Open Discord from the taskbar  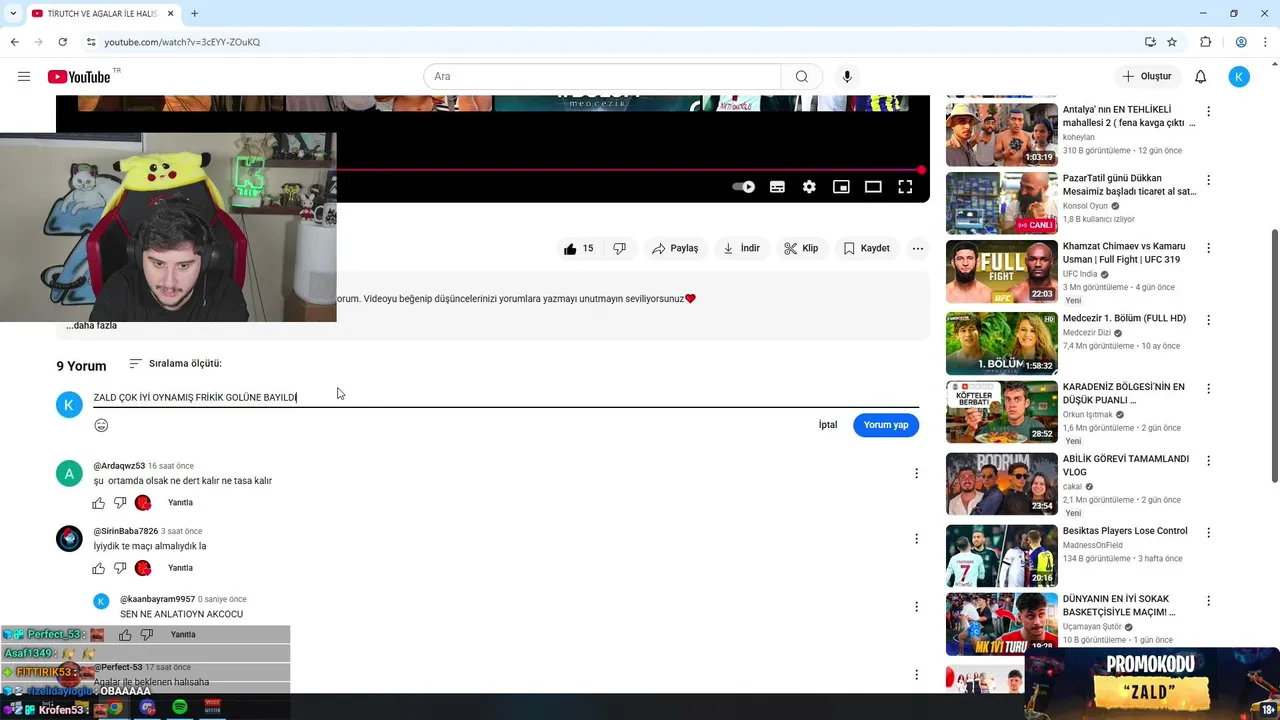pyautogui.click(x=148, y=707)
